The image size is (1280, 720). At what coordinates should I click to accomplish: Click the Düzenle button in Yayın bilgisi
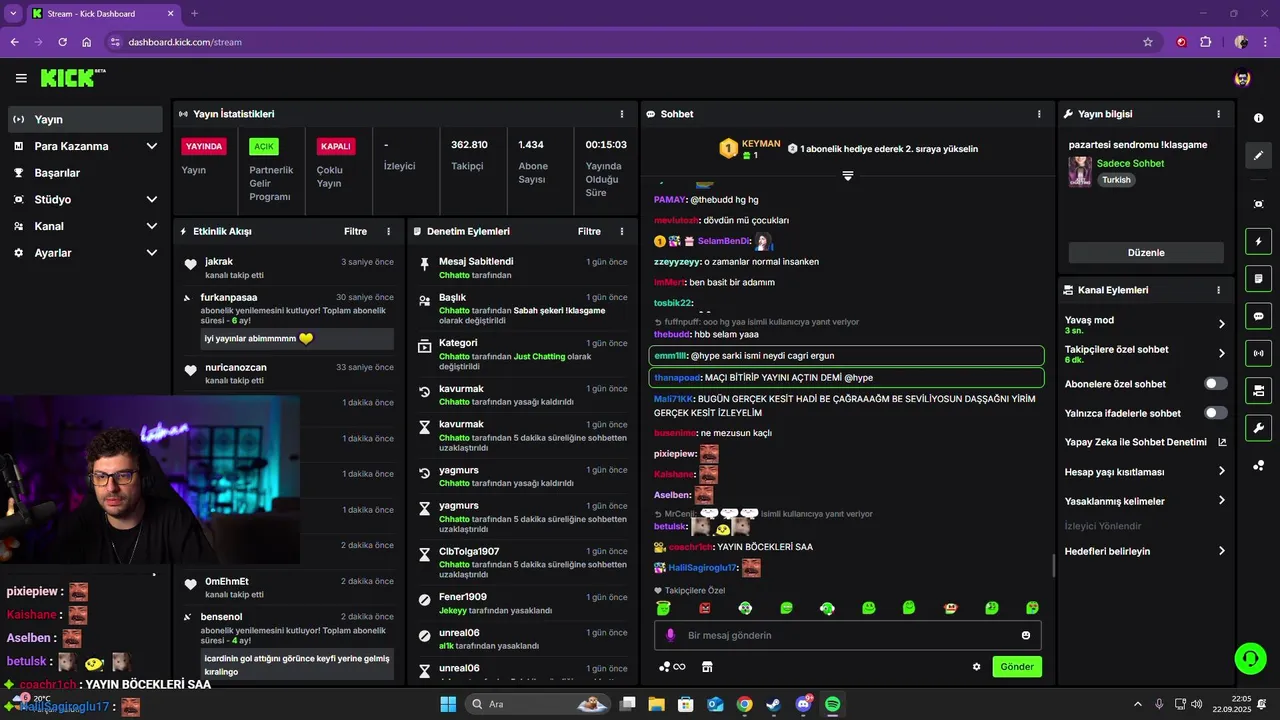click(x=1146, y=253)
